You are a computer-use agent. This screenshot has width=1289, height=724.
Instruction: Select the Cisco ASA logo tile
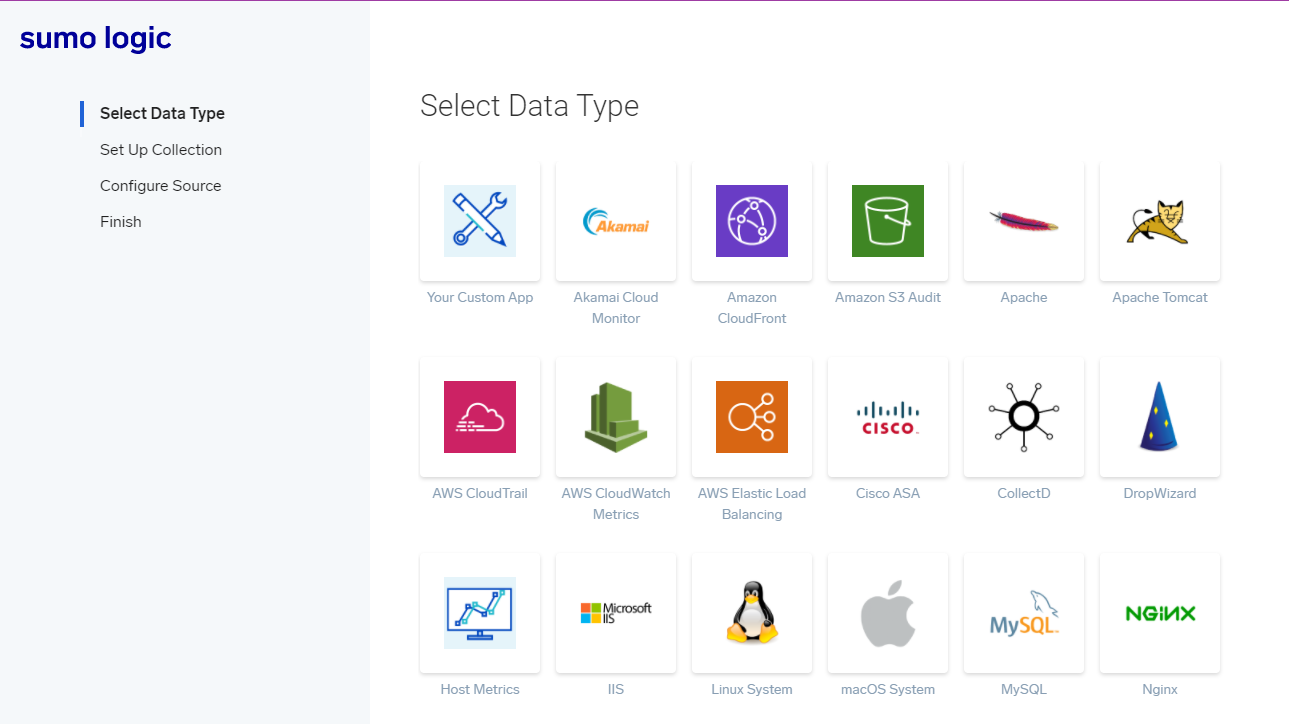pos(888,417)
